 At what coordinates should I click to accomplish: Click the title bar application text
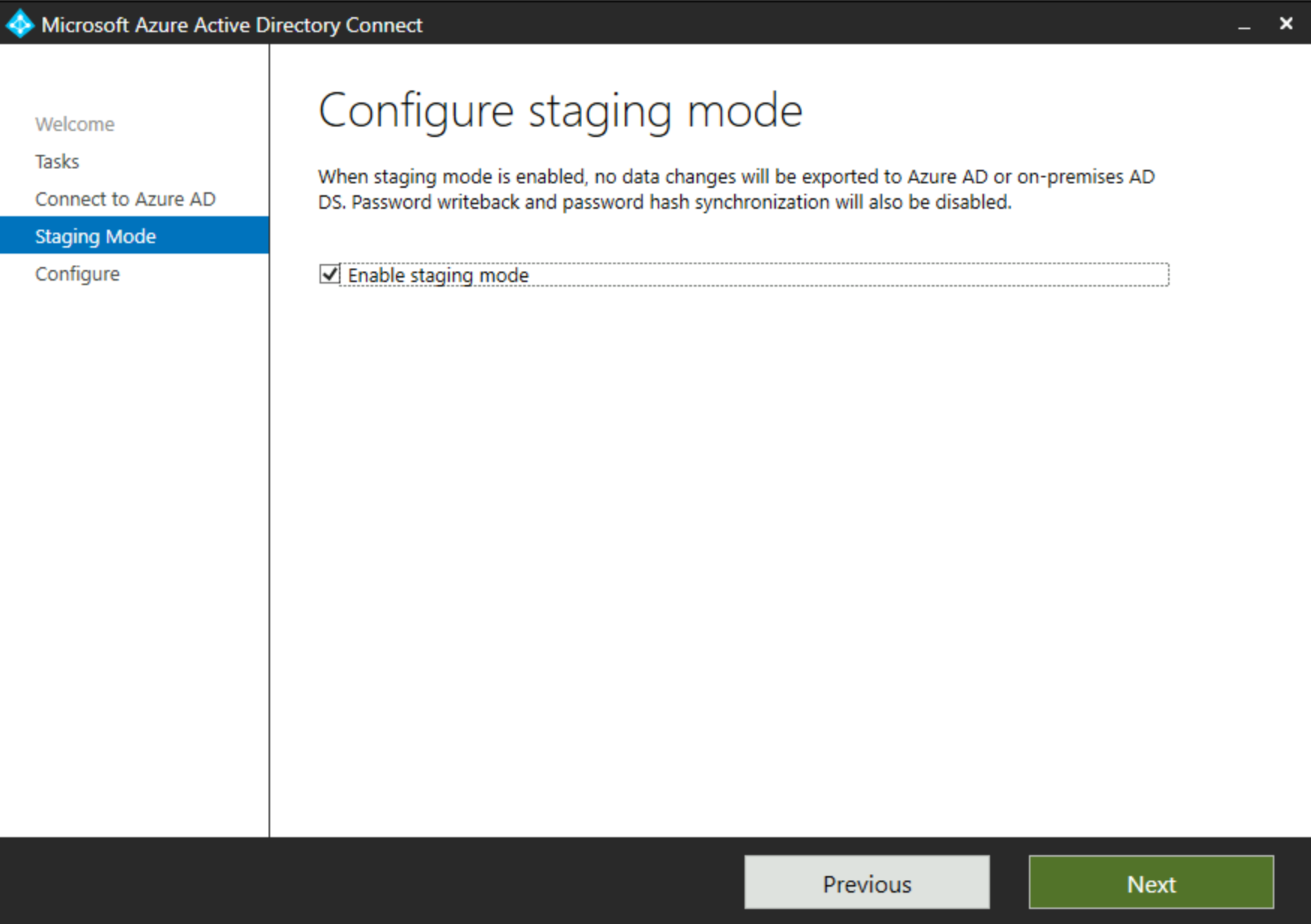(x=232, y=25)
